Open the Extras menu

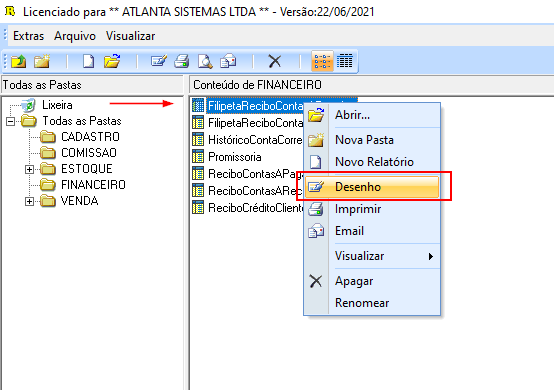tap(28, 36)
